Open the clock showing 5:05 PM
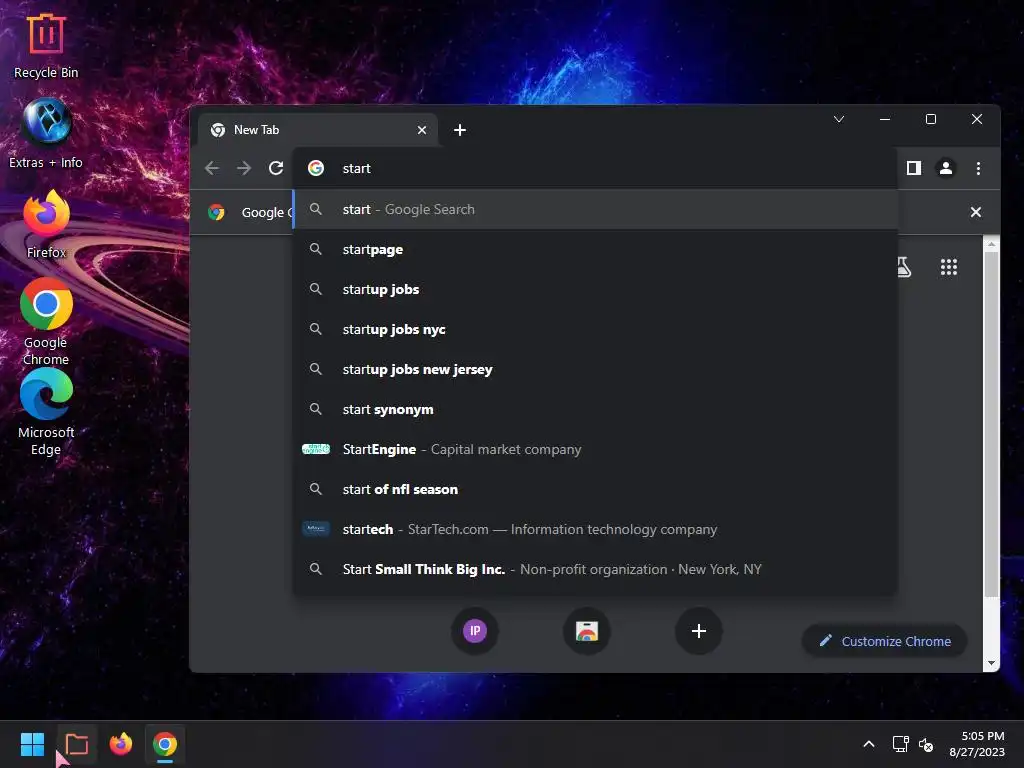This screenshot has height=768, width=1024. [x=977, y=744]
